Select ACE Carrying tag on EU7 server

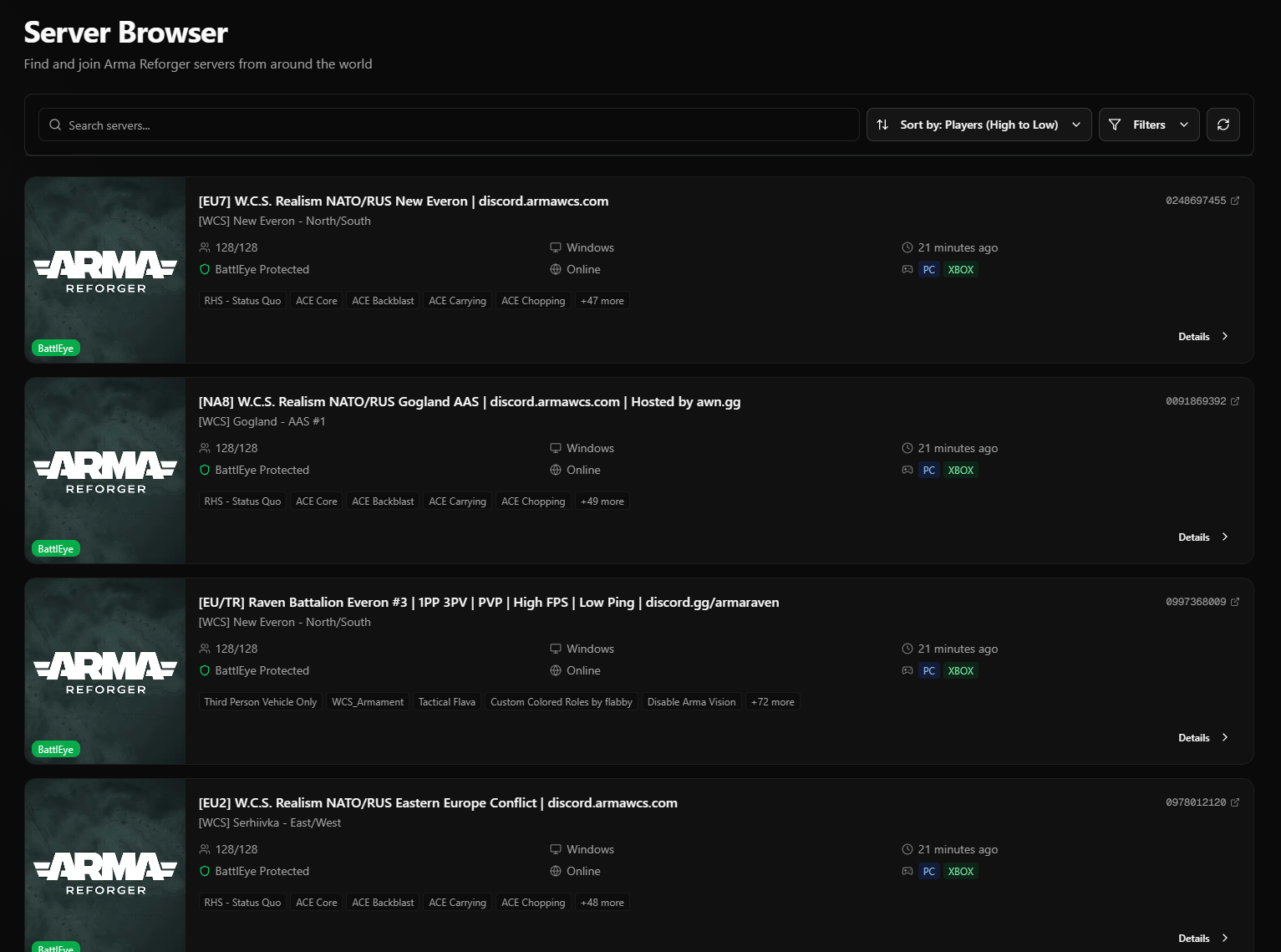[x=457, y=301]
